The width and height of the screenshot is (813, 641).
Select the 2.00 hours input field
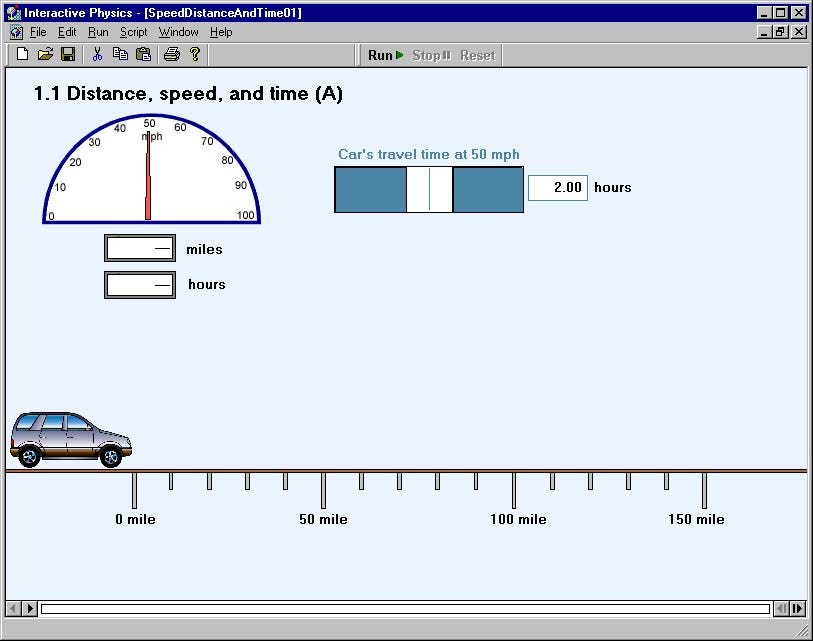coord(557,188)
